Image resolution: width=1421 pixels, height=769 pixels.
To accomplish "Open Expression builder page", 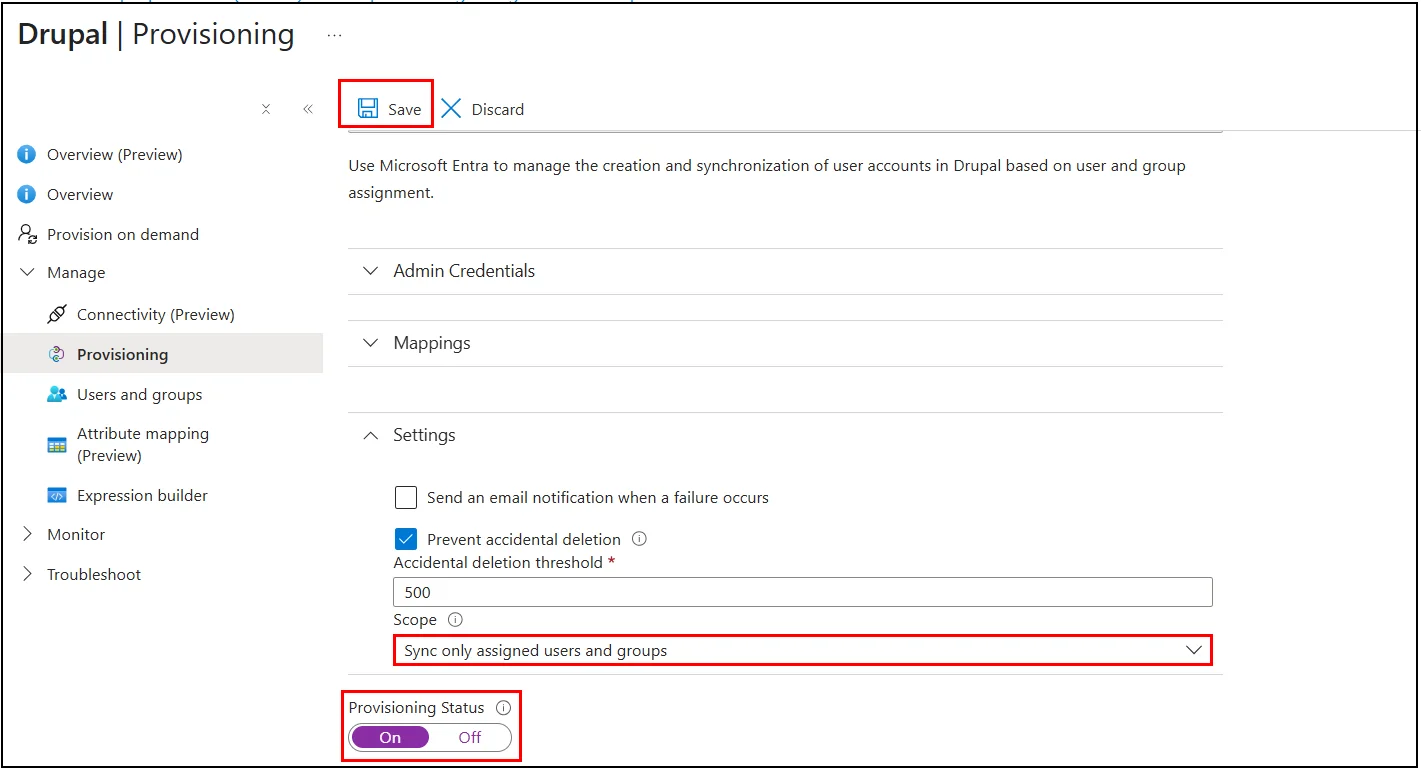I will pyautogui.click(x=142, y=495).
